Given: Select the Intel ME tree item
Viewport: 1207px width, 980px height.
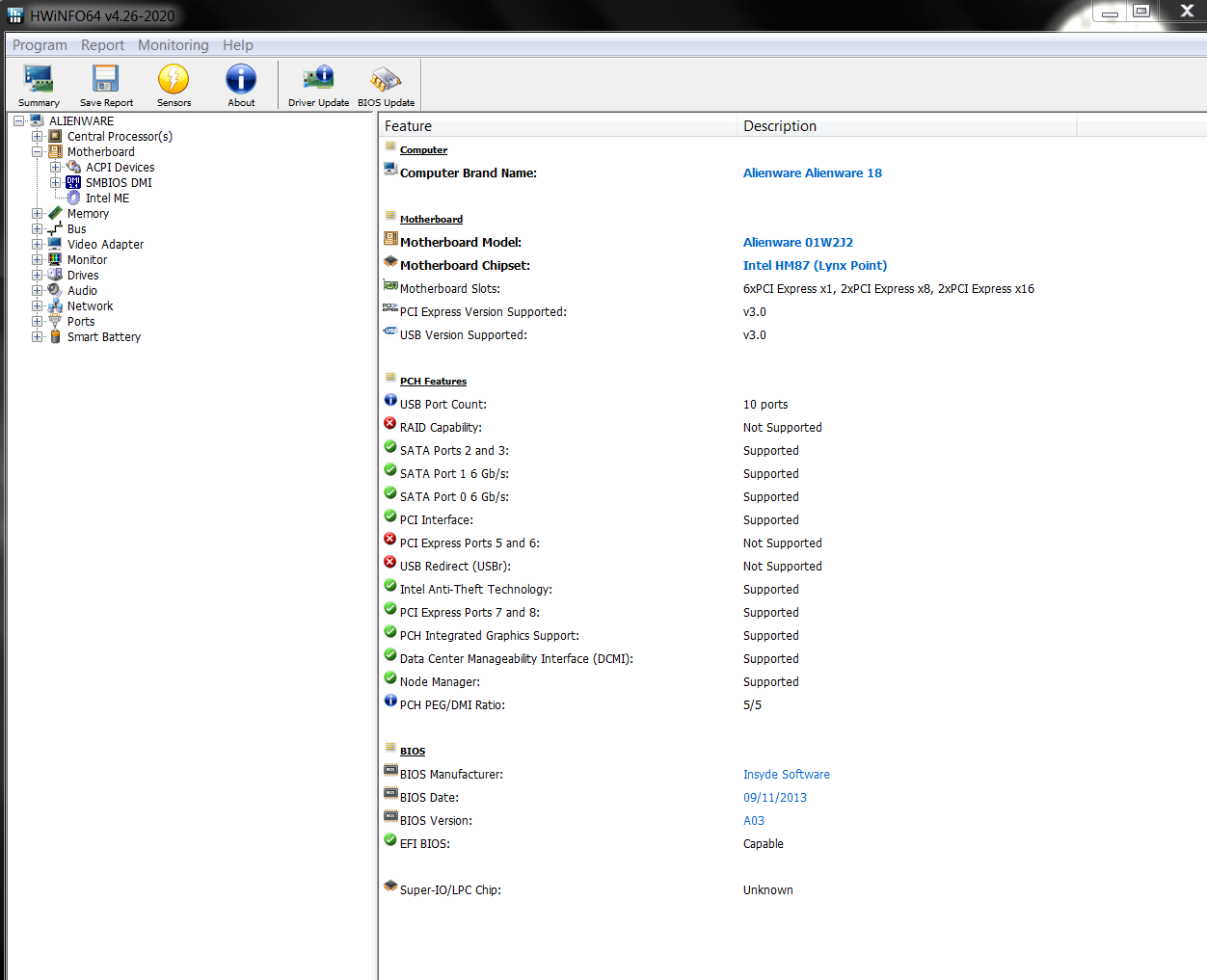Looking at the screenshot, I should [x=107, y=199].
